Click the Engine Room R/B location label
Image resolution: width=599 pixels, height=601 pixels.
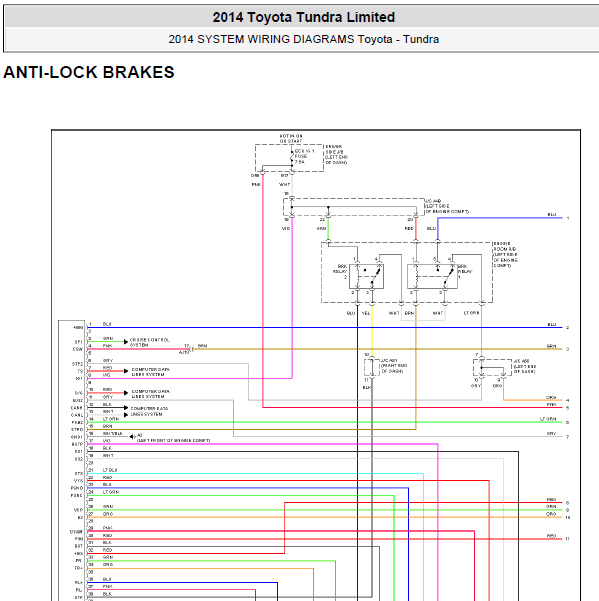point(506,255)
